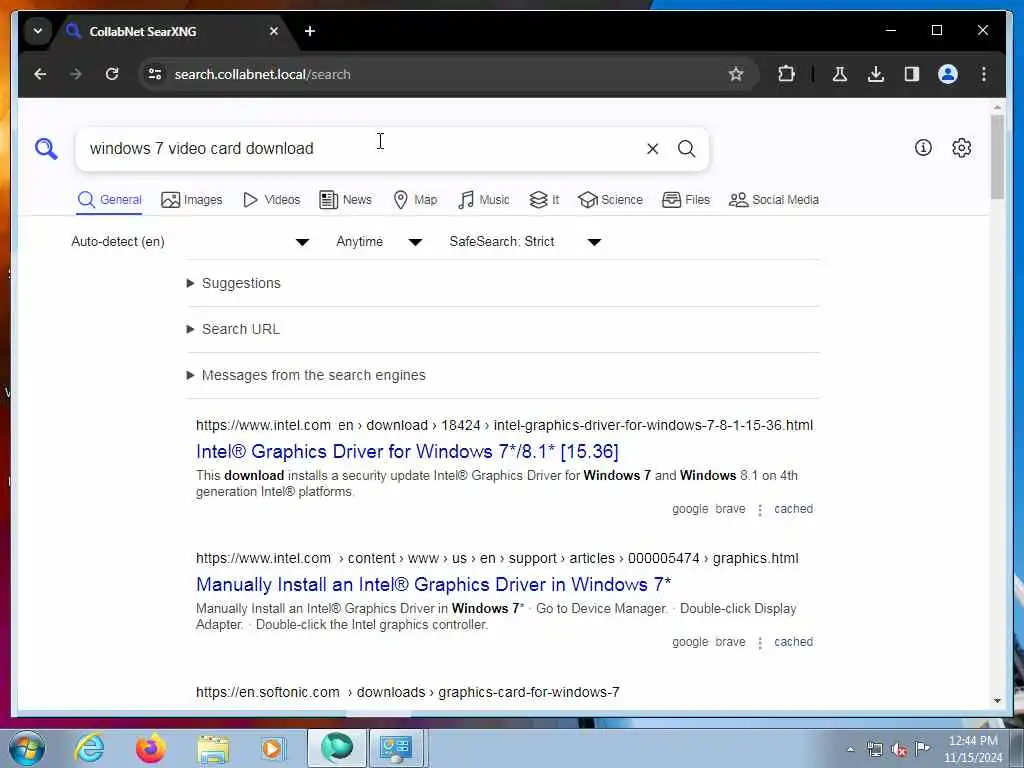The width and height of the screenshot is (1024, 768).
Task: Toggle the browser side panel
Action: [x=912, y=74]
